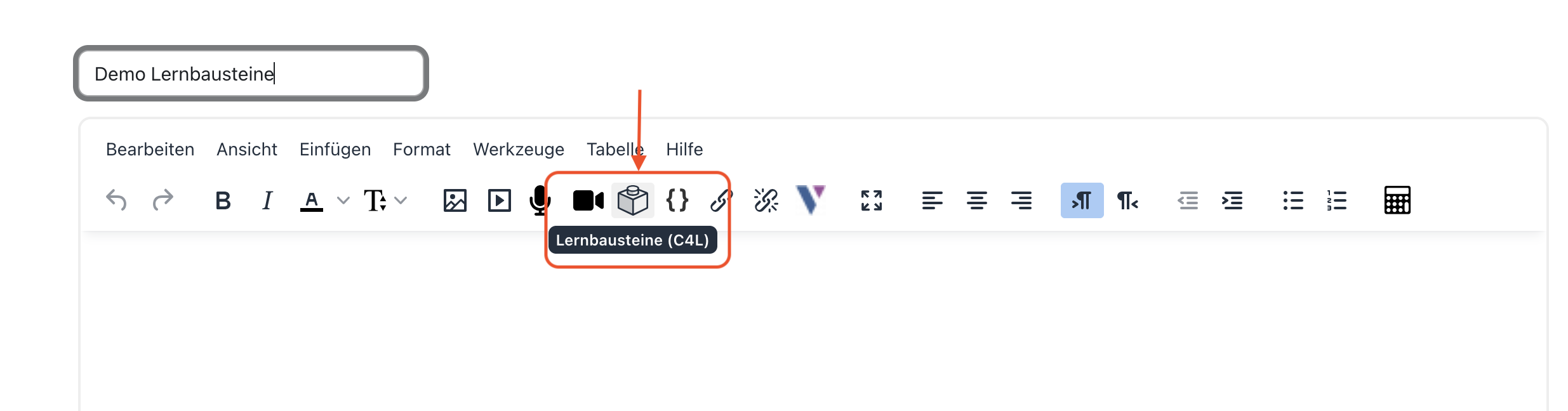The height and width of the screenshot is (411, 1568).
Task: Open the media embed play icon
Action: click(x=499, y=200)
